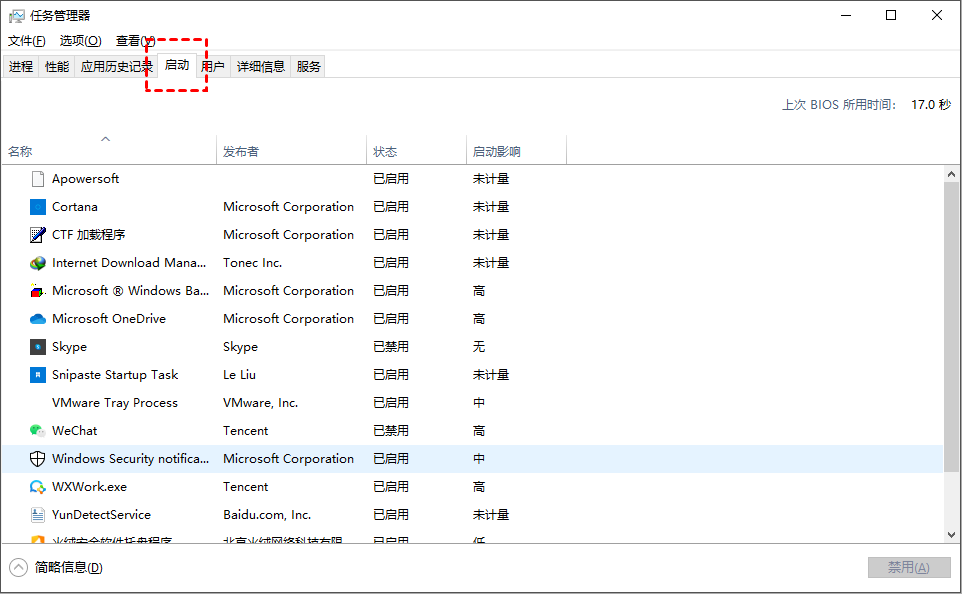Image resolution: width=962 pixels, height=594 pixels.
Task: Click the scrollbar down arrow
Action: 952,535
